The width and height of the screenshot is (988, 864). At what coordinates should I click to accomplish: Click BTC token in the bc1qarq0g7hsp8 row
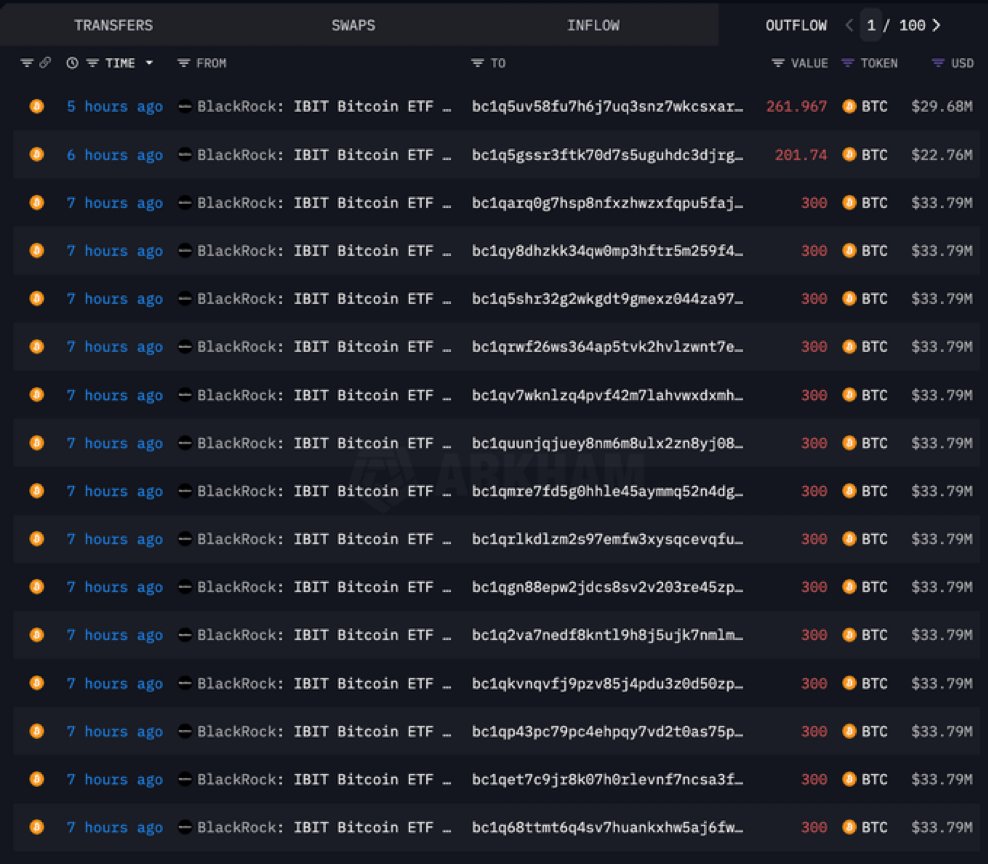[865, 203]
